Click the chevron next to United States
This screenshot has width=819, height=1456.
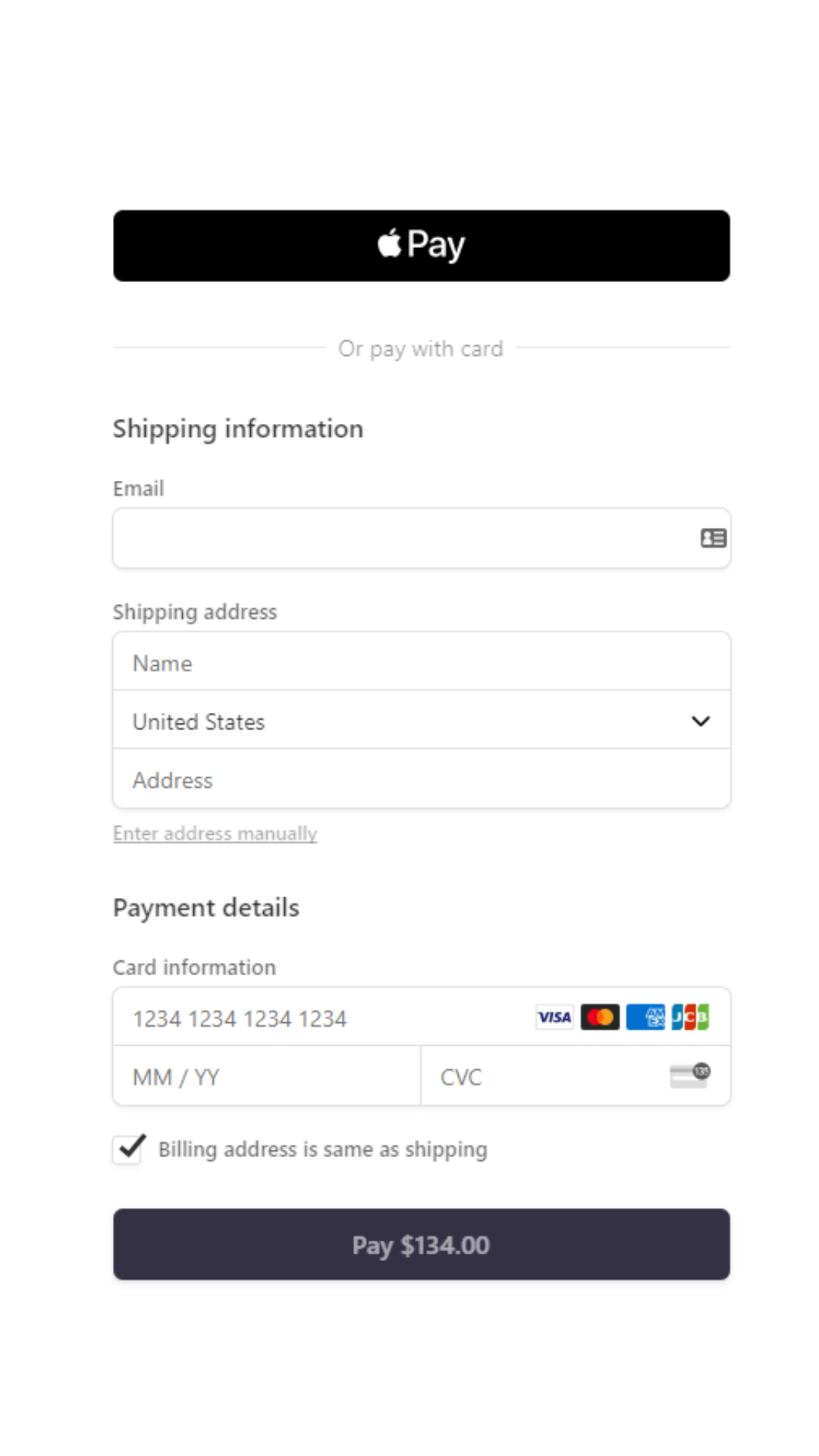click(700, 721)
